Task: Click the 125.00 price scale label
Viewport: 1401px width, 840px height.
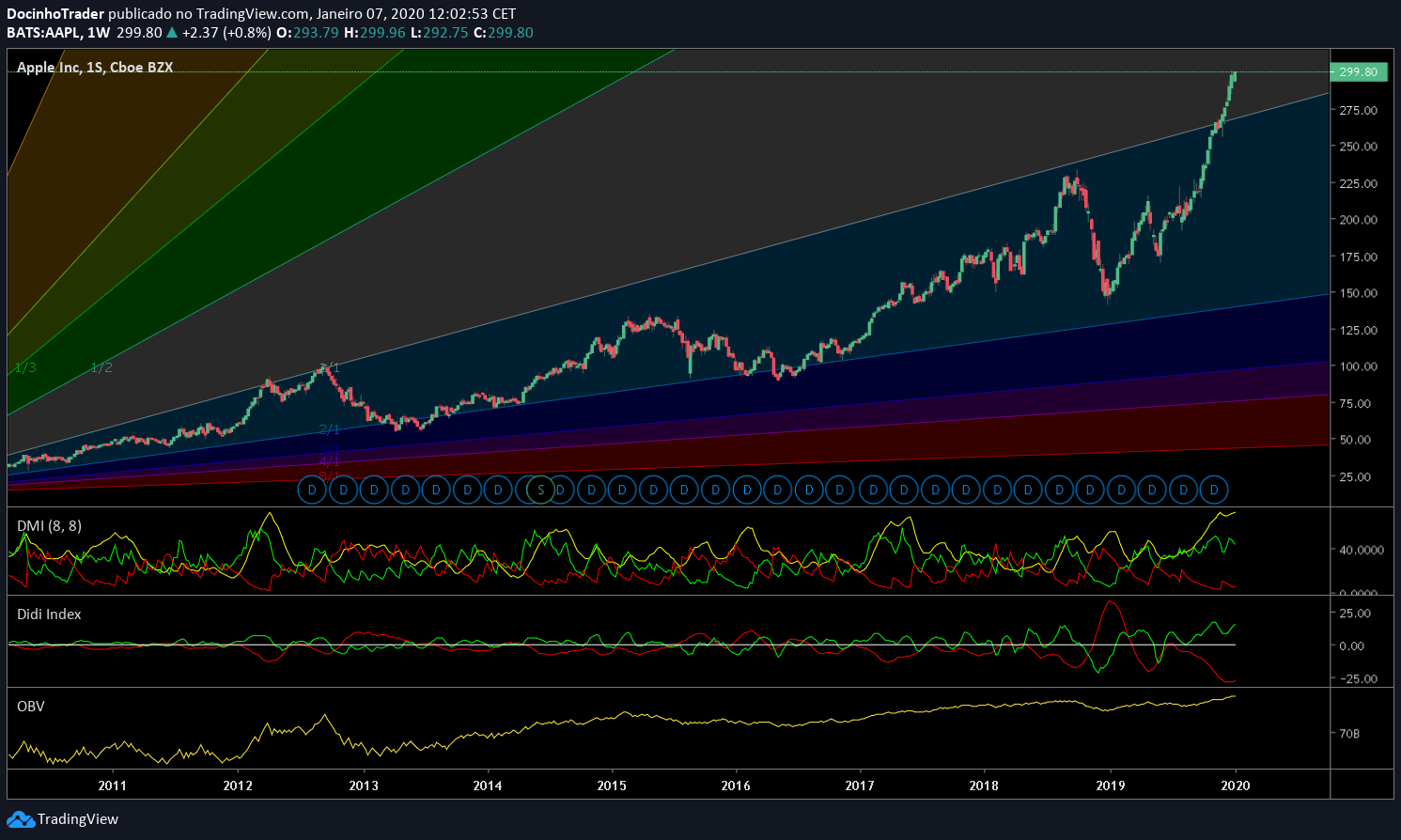Action: tap(1359, 331)
